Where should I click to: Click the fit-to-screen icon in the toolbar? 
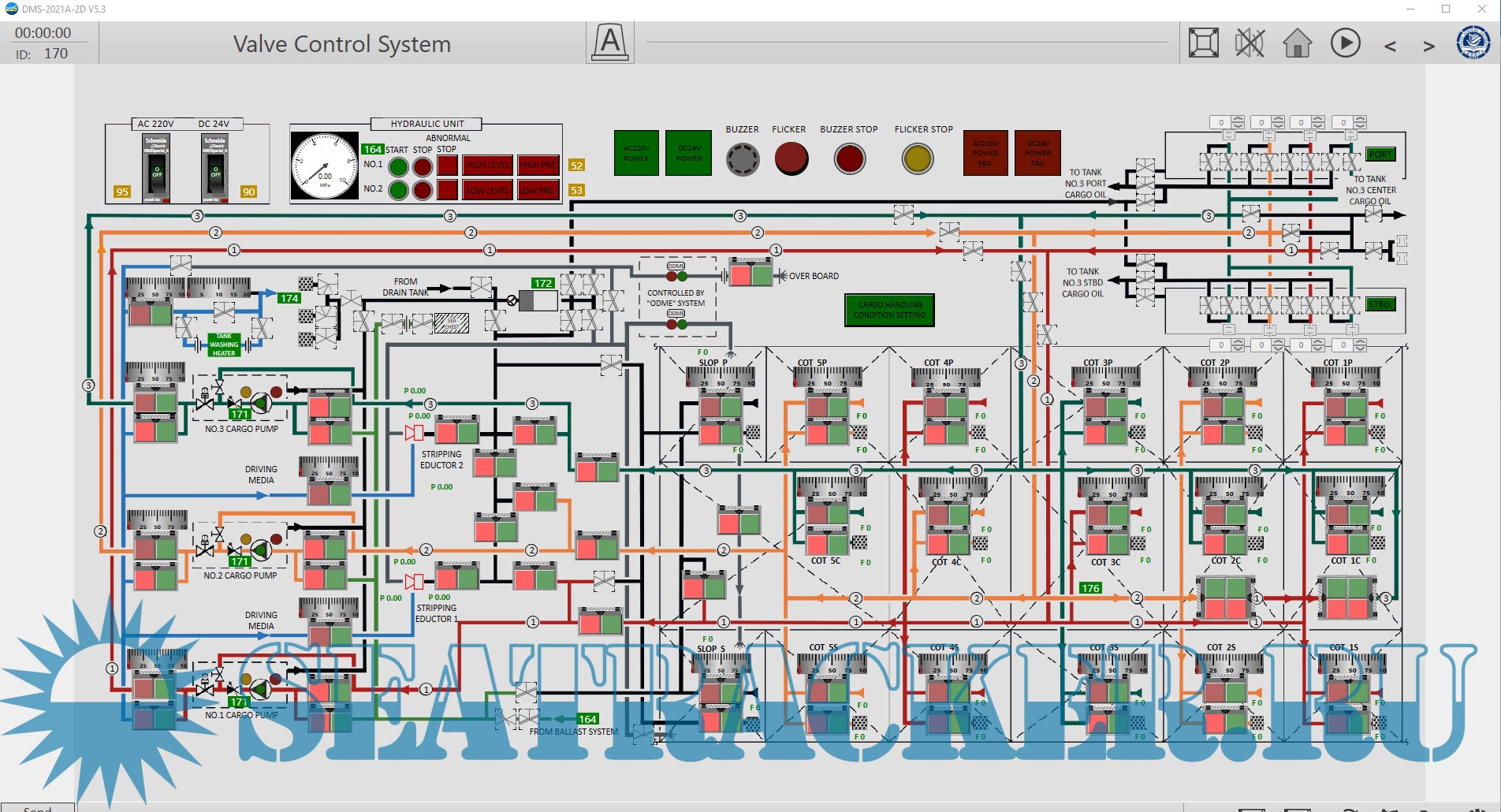[x=1203, y=43]
